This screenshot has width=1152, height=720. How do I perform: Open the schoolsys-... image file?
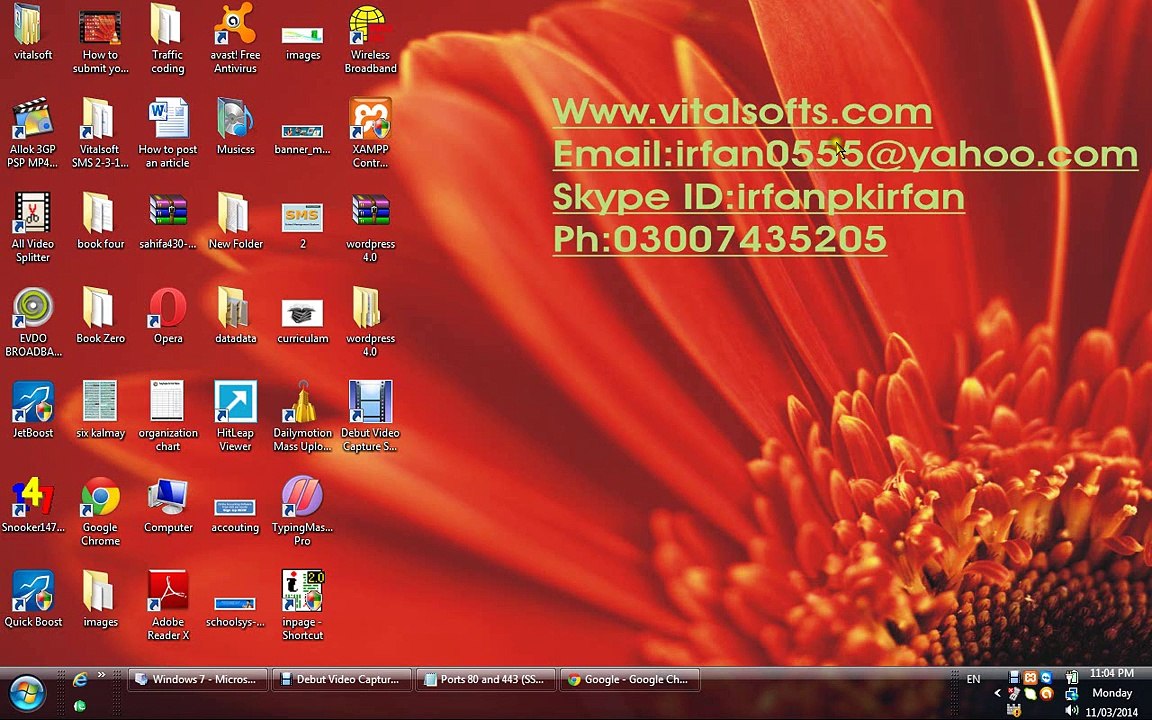(235, 611)
